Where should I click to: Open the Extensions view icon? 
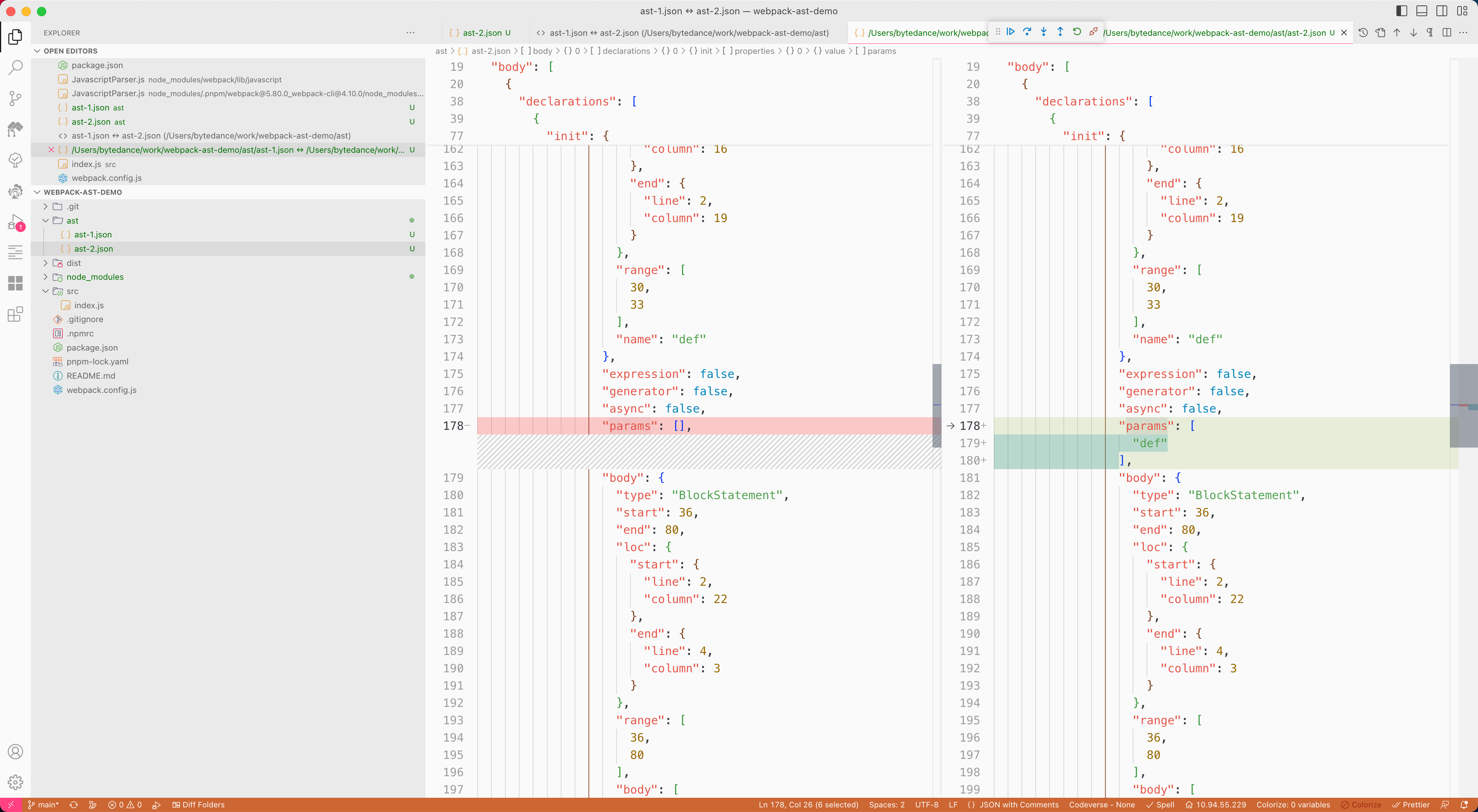tap(15, 314)
